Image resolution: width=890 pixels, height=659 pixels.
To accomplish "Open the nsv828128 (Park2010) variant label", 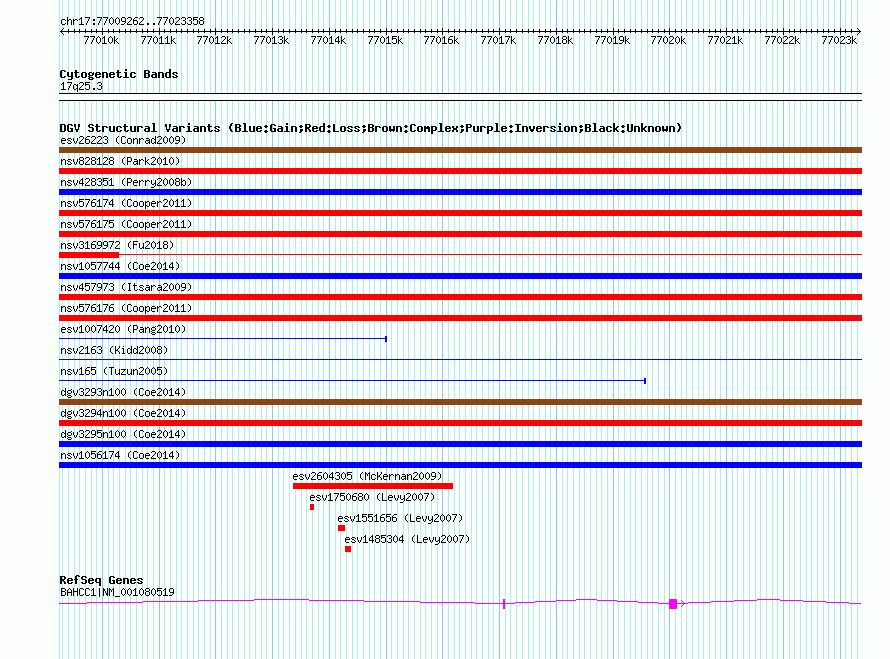I will [105, 161].
